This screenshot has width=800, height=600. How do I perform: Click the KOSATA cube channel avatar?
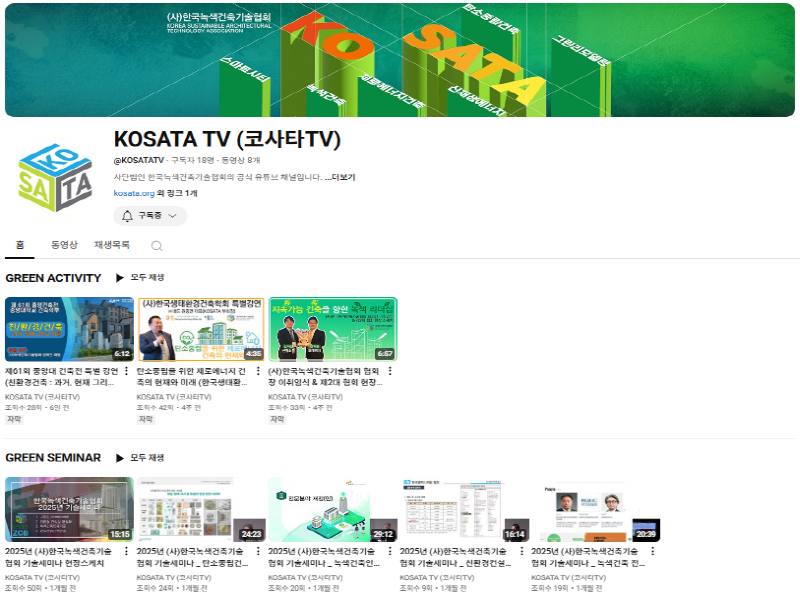click(x=55, y=177)
